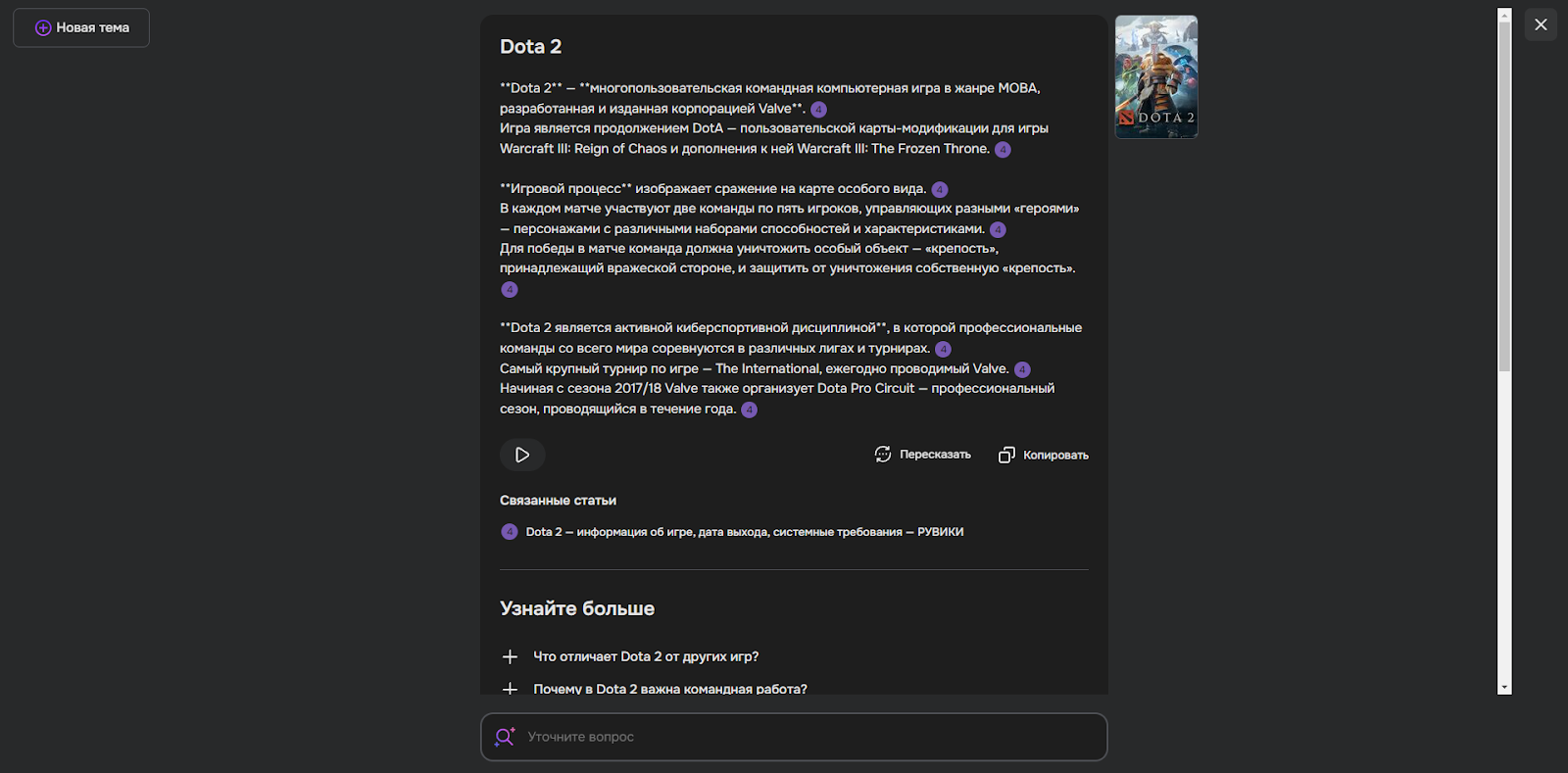The height and width of the screenshot is (773, 1568).
Task: Click the search sparkle icon in the input
Action: [x=505, y=737]
